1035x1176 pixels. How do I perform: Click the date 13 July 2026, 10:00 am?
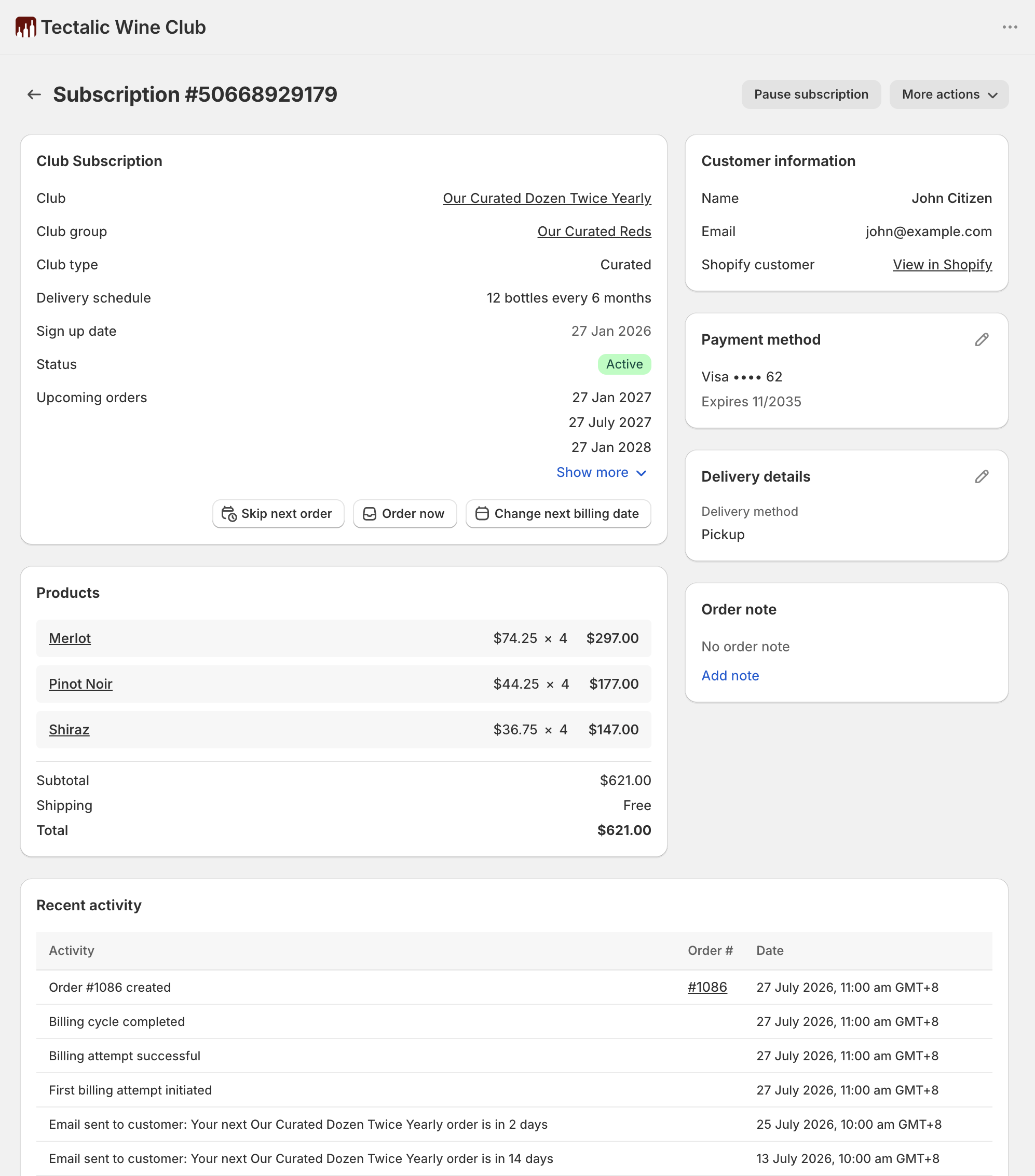pyautogui.click(x=848, y=1158)
